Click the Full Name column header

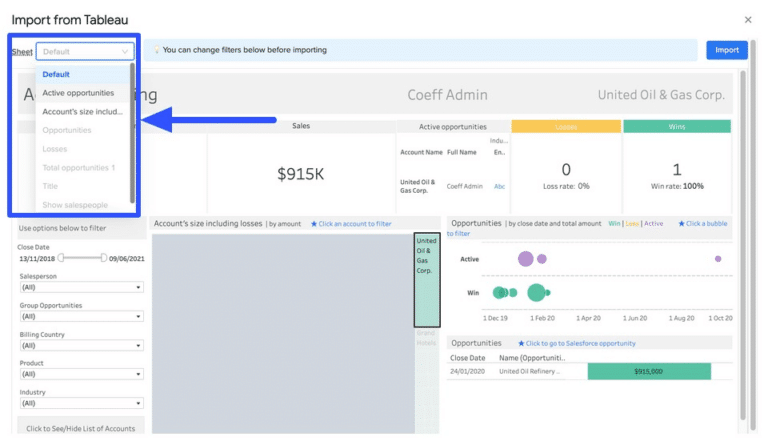(x=461, y=152)
